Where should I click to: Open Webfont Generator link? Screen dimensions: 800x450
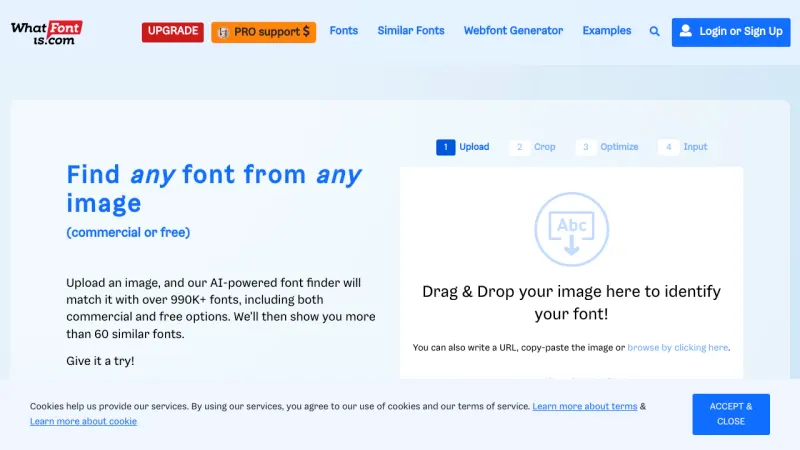[513, 31]
